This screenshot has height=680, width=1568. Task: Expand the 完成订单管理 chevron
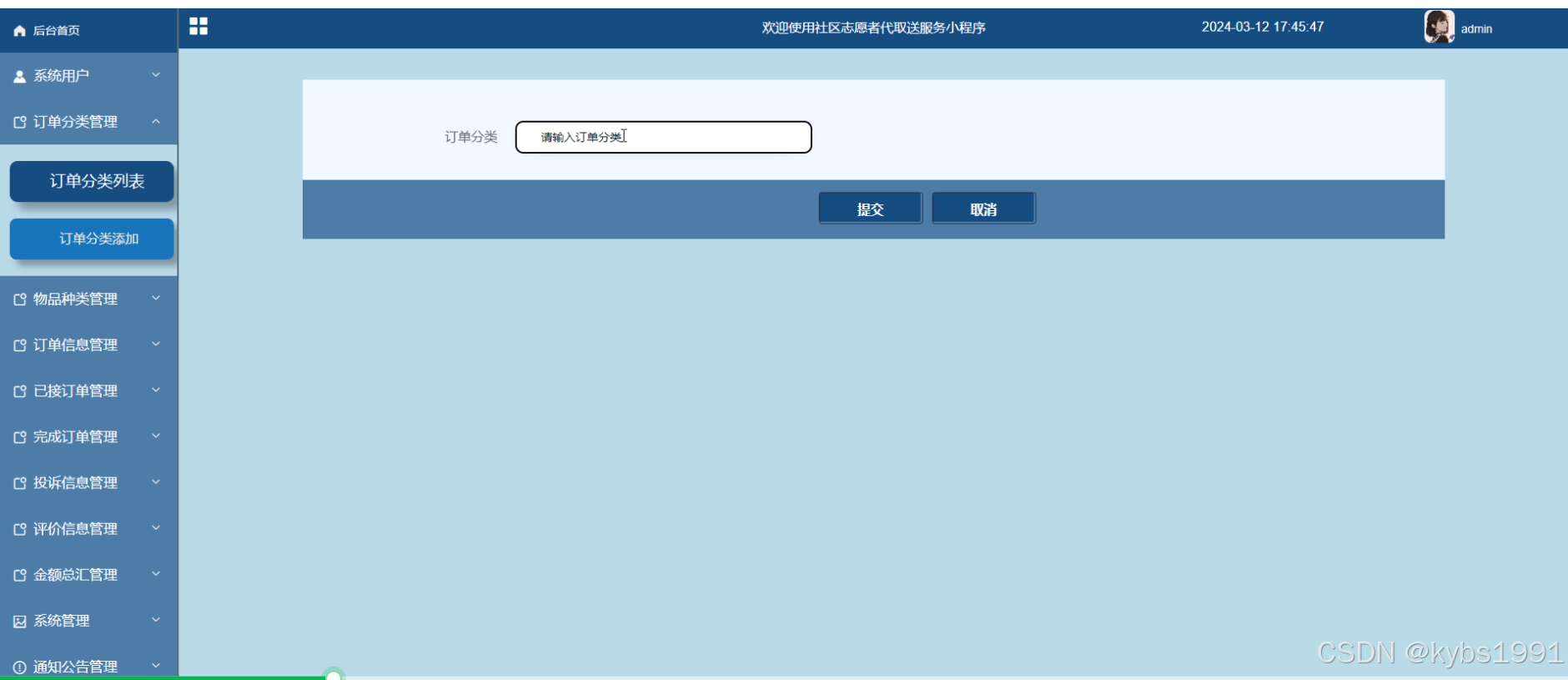click(156, 436)
